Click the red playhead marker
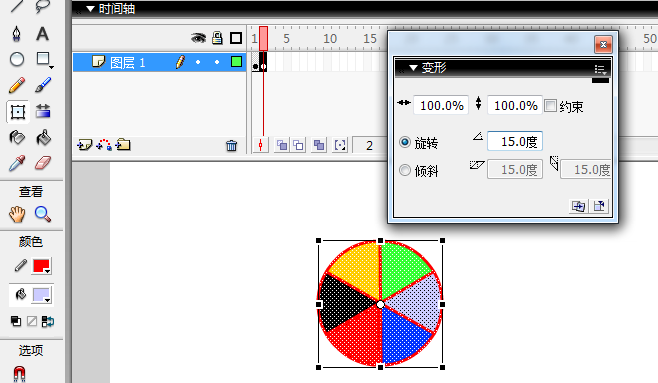This screenshot has height=383, width=658. (x=263, y=39)
